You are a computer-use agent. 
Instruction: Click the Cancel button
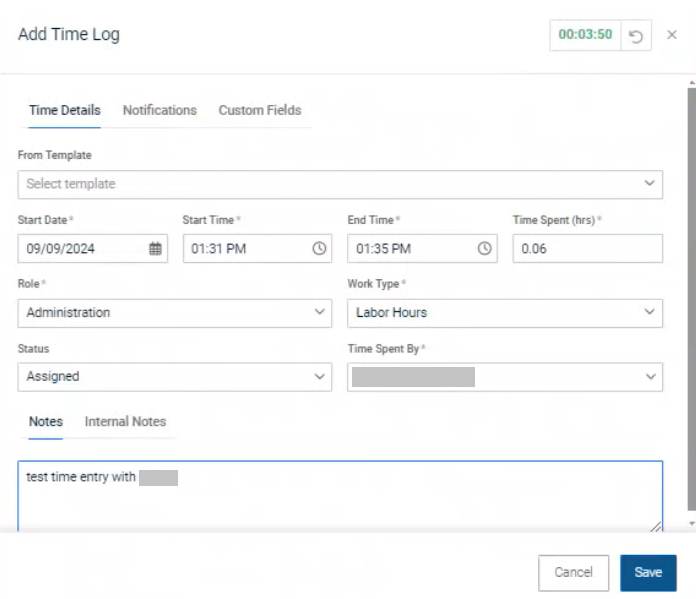point(573,573)
